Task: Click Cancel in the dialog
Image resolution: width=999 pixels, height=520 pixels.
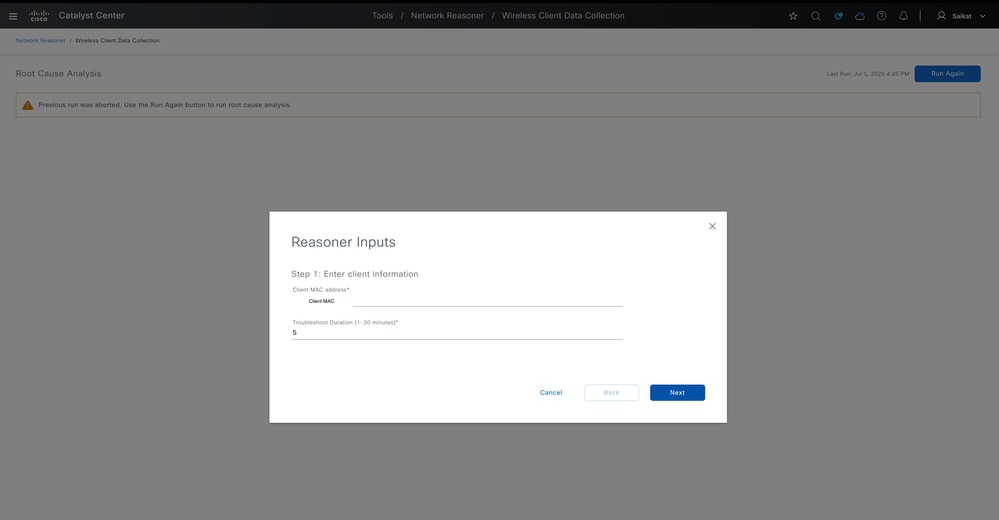Action: coord(551,393)
